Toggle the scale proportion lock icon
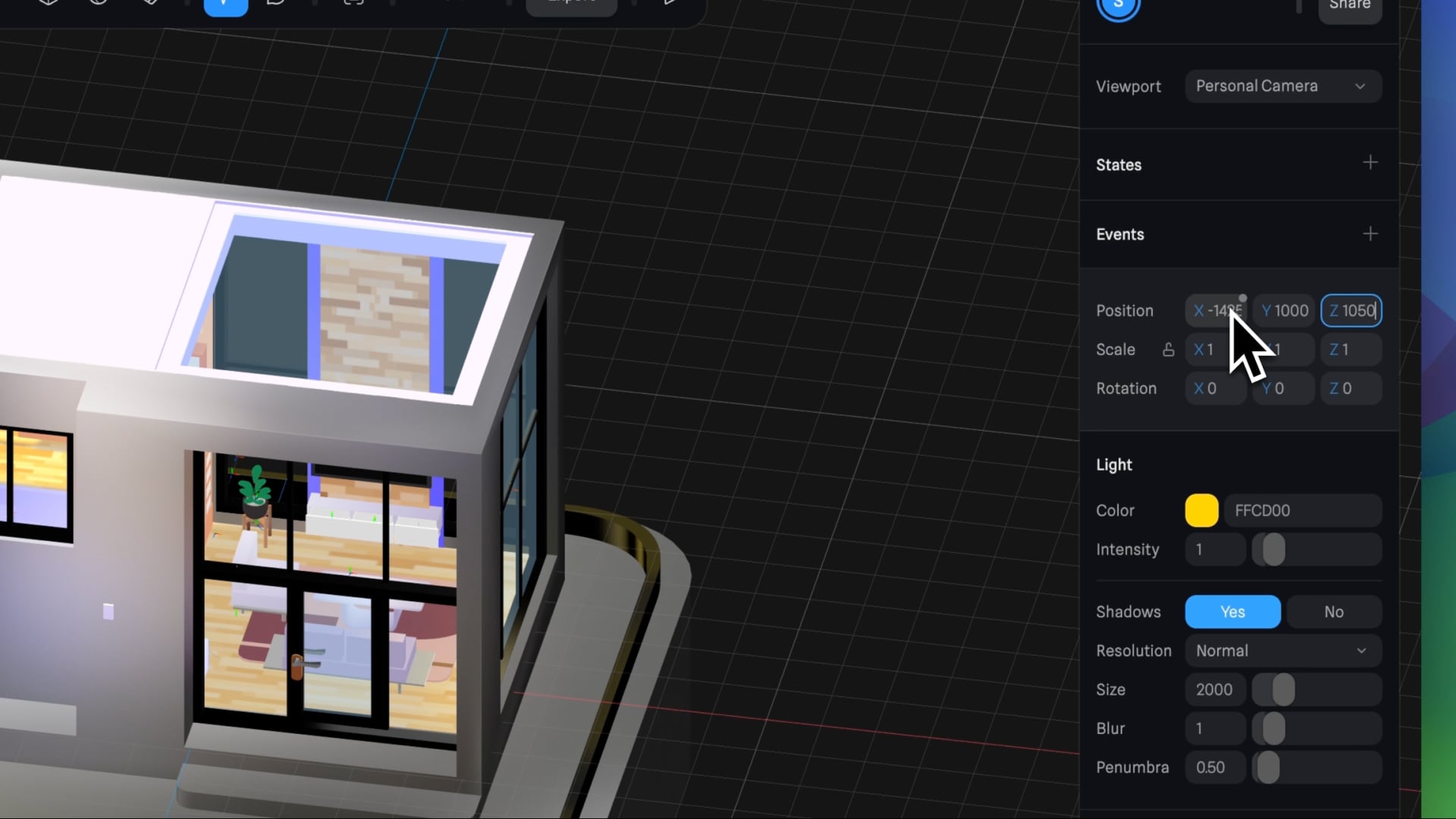The height and width of the screenshot is (819, 1456). tap(1168, 350)
